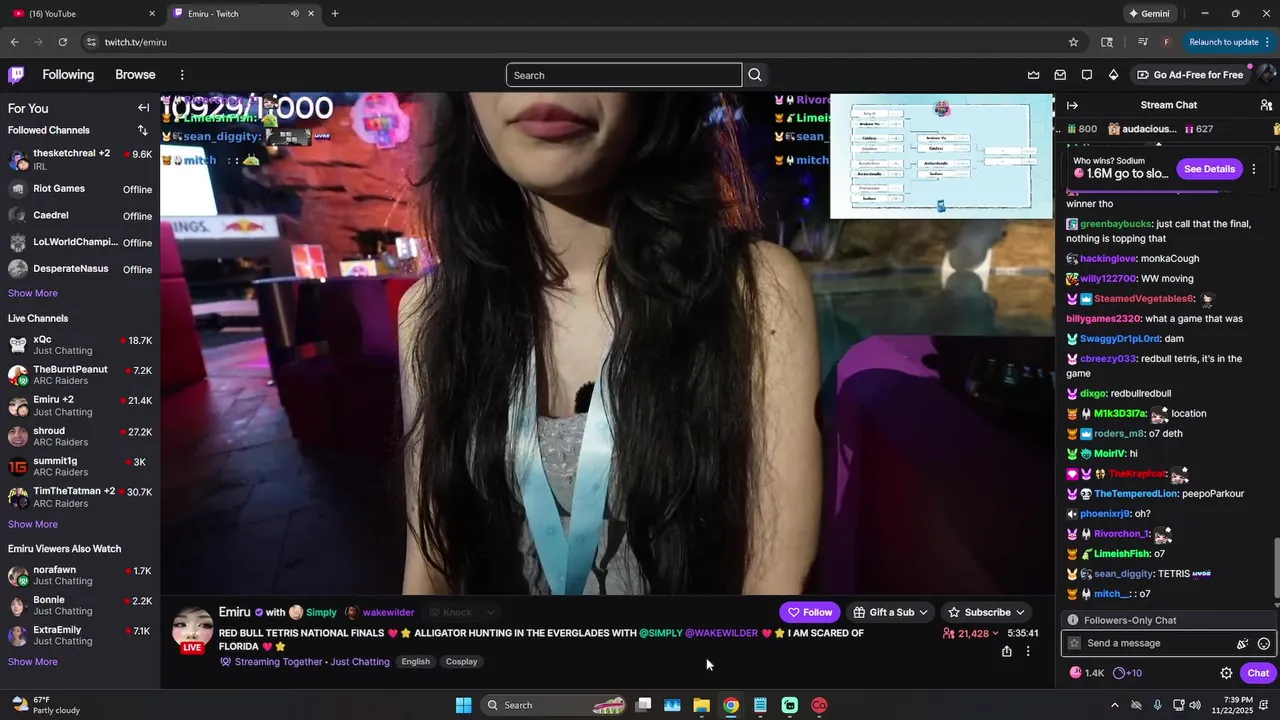Open channel points balance 1.4K
This screenshot has height=720, width=1280.
[1087, 673]
